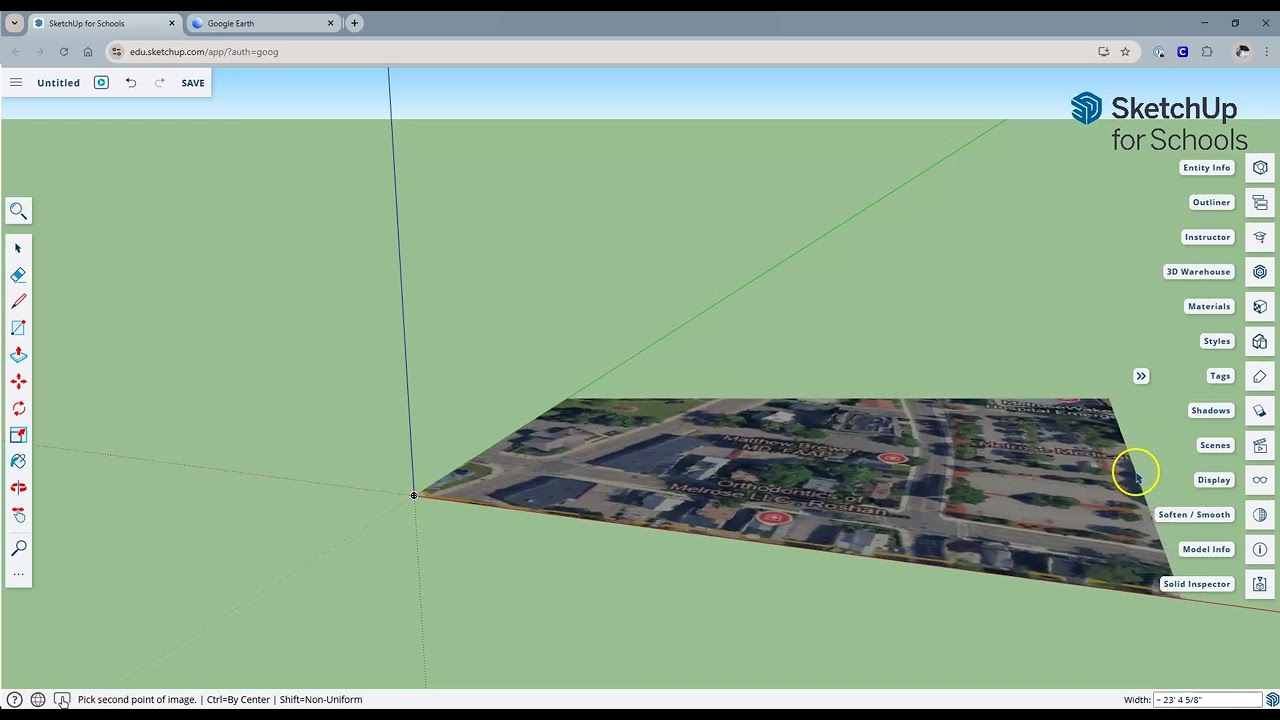The width and height of the screenshot is (1280, 720).
Task: Click the address bar URL
Action: click(204, 52)
